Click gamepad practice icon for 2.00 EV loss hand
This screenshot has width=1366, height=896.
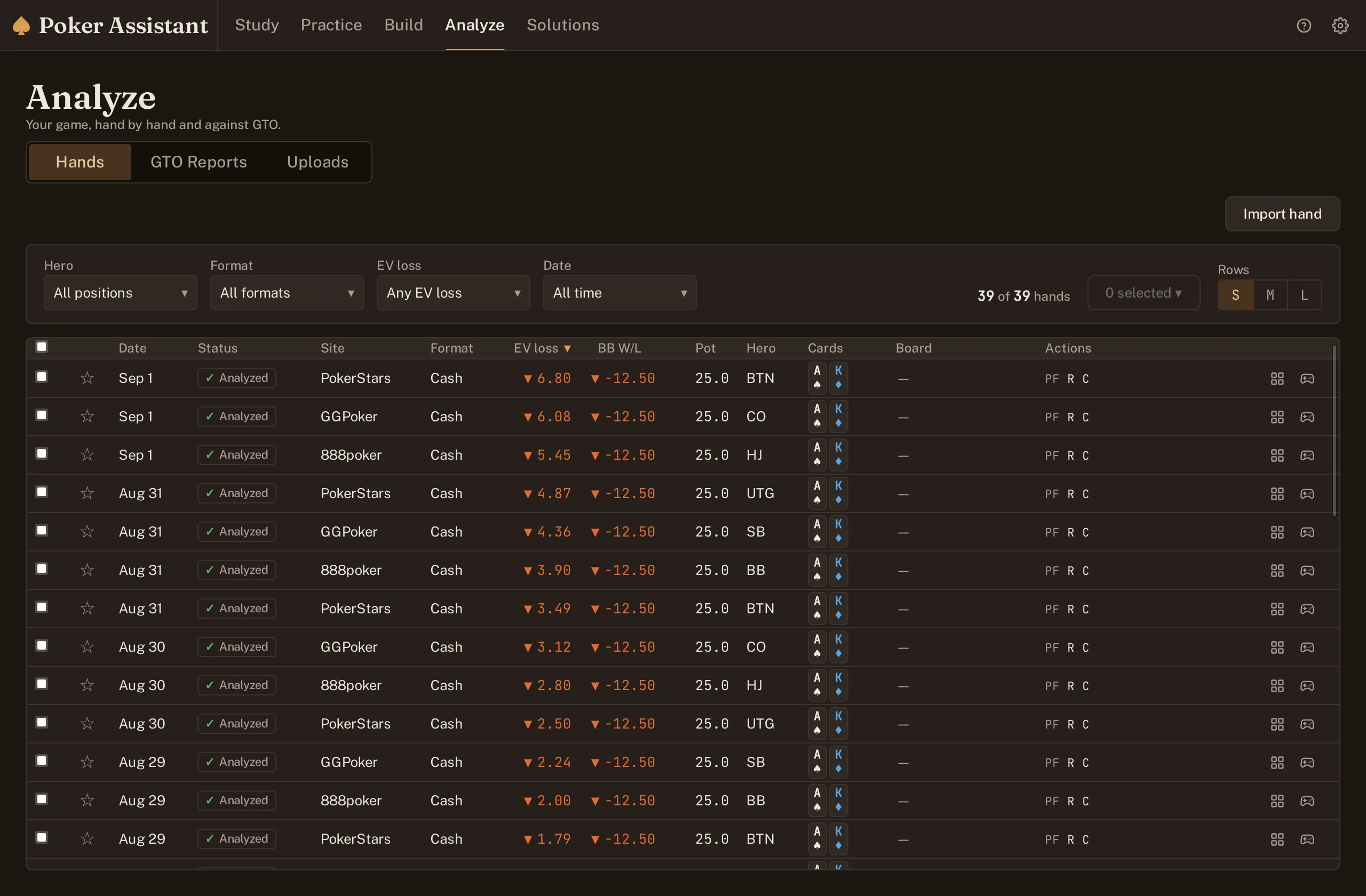pyautogui.click(x=1307, y=802)
